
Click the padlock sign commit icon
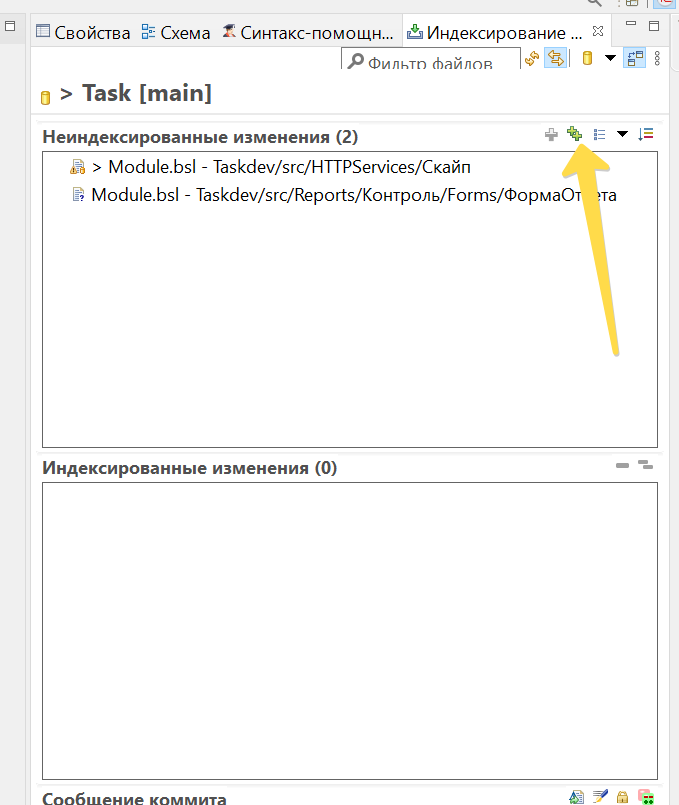click(623, 797)
